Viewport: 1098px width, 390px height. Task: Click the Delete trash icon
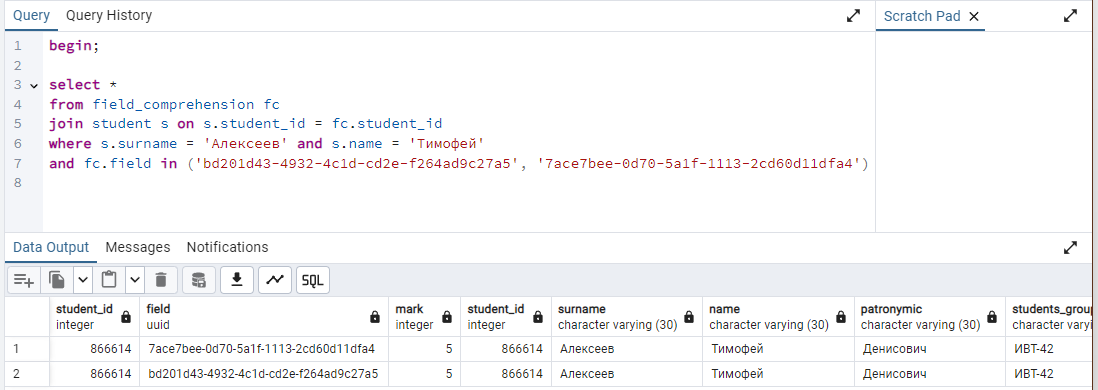[x=161, y=280]
